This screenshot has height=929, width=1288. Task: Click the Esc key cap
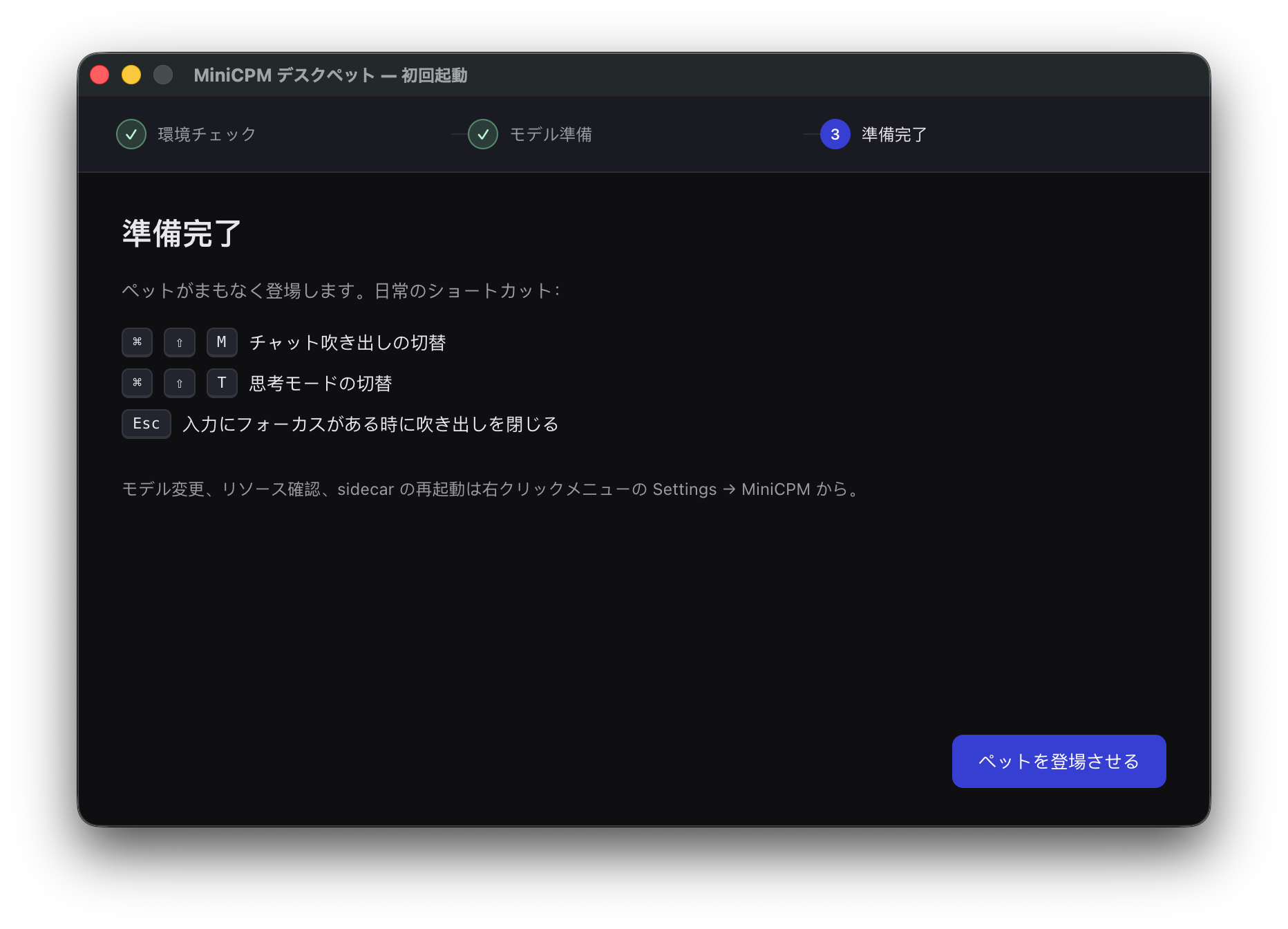[146, 424]
